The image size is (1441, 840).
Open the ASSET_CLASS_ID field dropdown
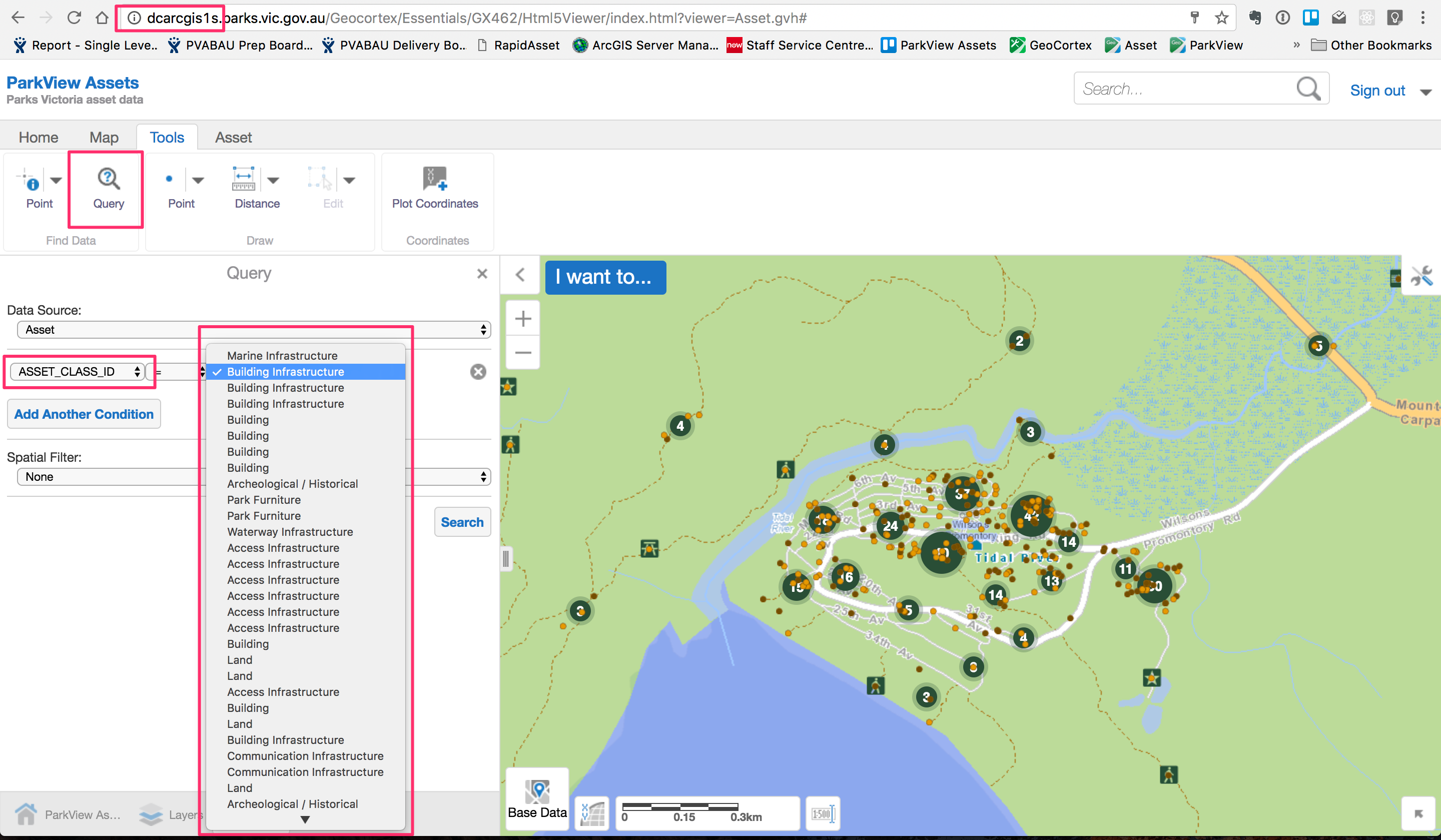click(77, 372)
